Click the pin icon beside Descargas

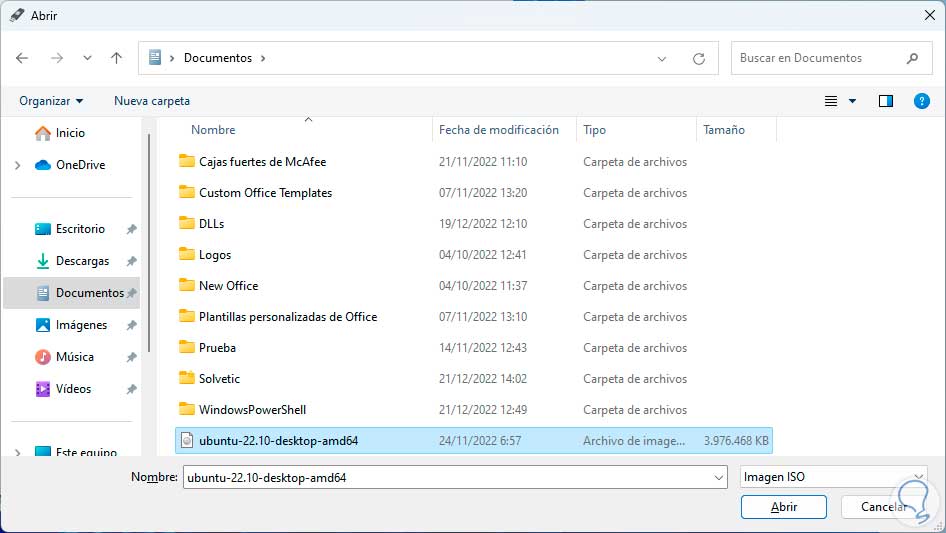[x=131, y=261]
